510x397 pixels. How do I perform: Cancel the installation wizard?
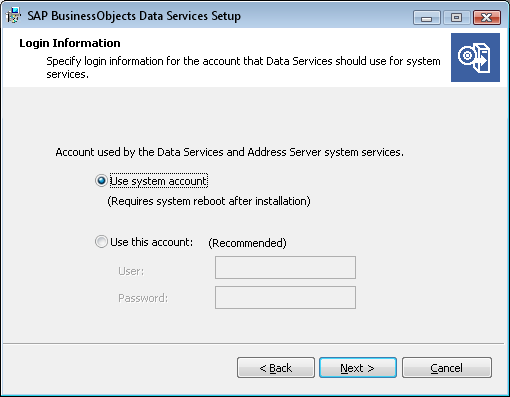(x=447, y=368)
